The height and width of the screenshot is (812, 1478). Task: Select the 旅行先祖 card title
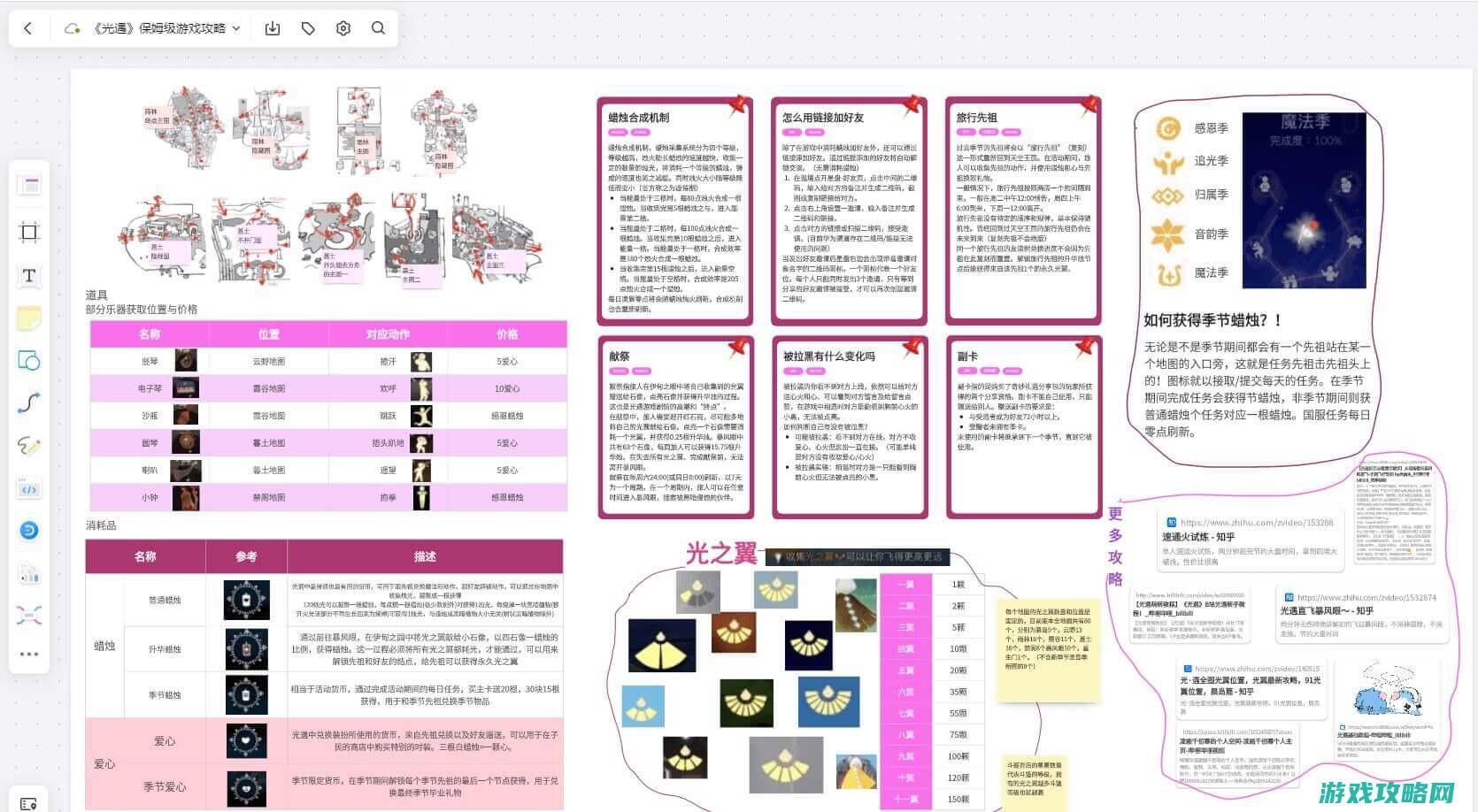click(976, 118)
